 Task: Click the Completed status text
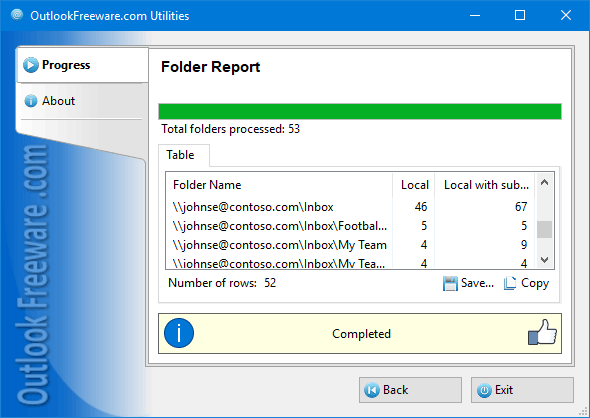(361, 334)
